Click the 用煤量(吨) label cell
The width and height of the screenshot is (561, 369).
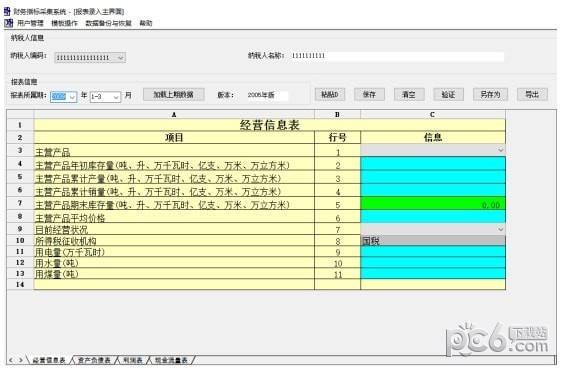(174, 273)
